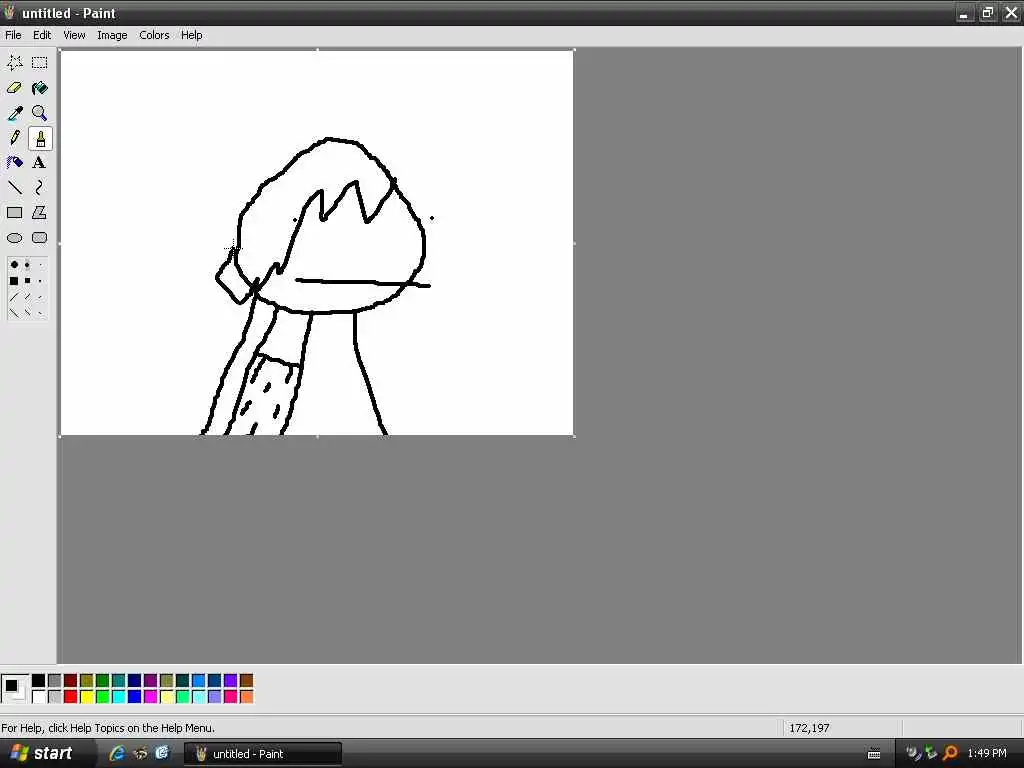Select the Free-Form Select tool
Screen dimensions: 1024x768
pyautogui.click(x=14, y=63)
